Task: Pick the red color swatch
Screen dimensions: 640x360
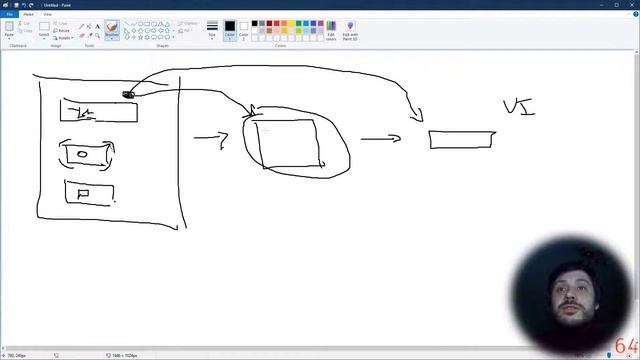Action: point(277,23)
